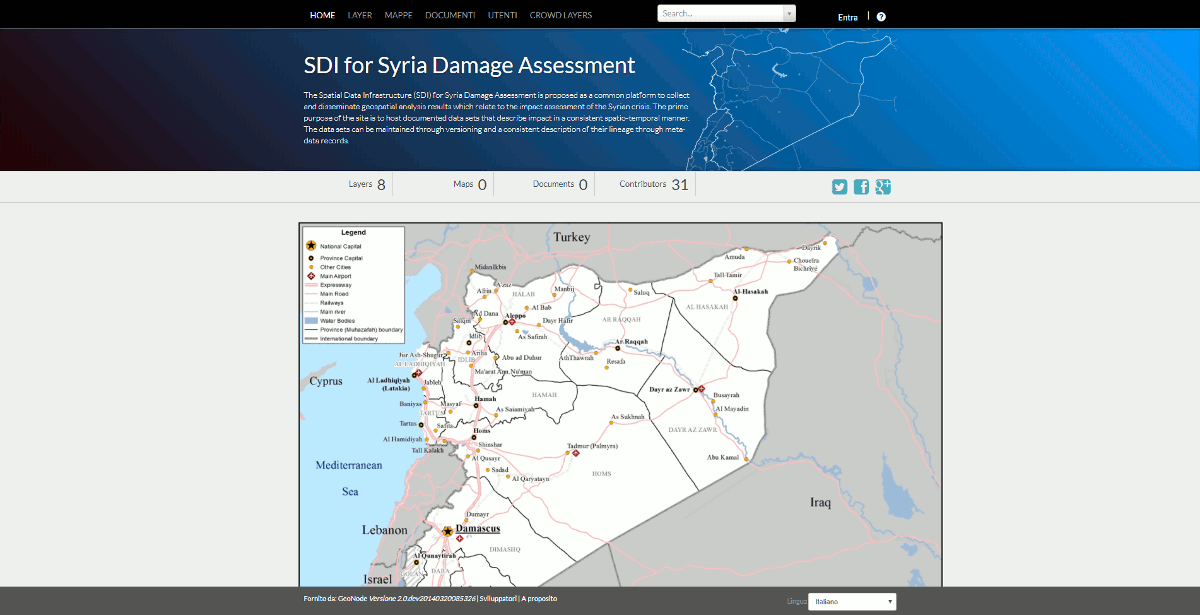1200x615 pixels.
Task: Select DOCUMENTI in the top navigation
Action: pyautogui.click(x=449, y=15)
